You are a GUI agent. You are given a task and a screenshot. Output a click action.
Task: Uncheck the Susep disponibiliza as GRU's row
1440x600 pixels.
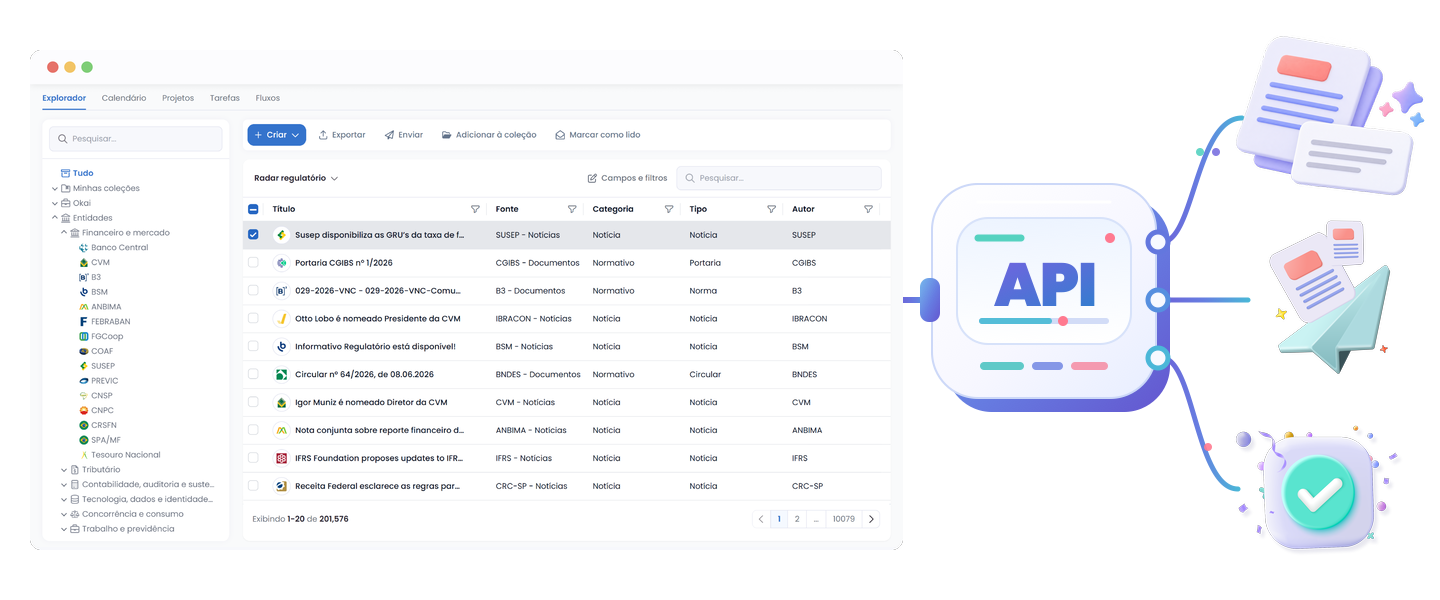point(253,235)
